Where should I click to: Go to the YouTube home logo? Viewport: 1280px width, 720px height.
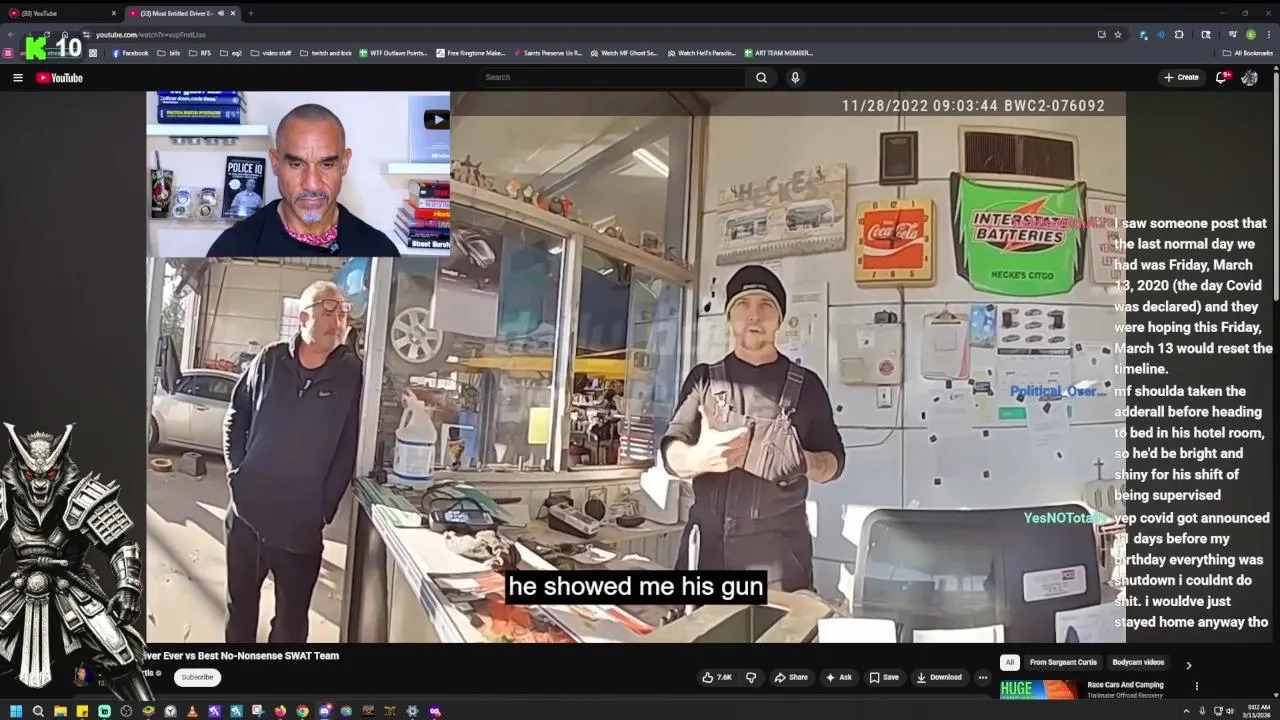tap(59, 77)
